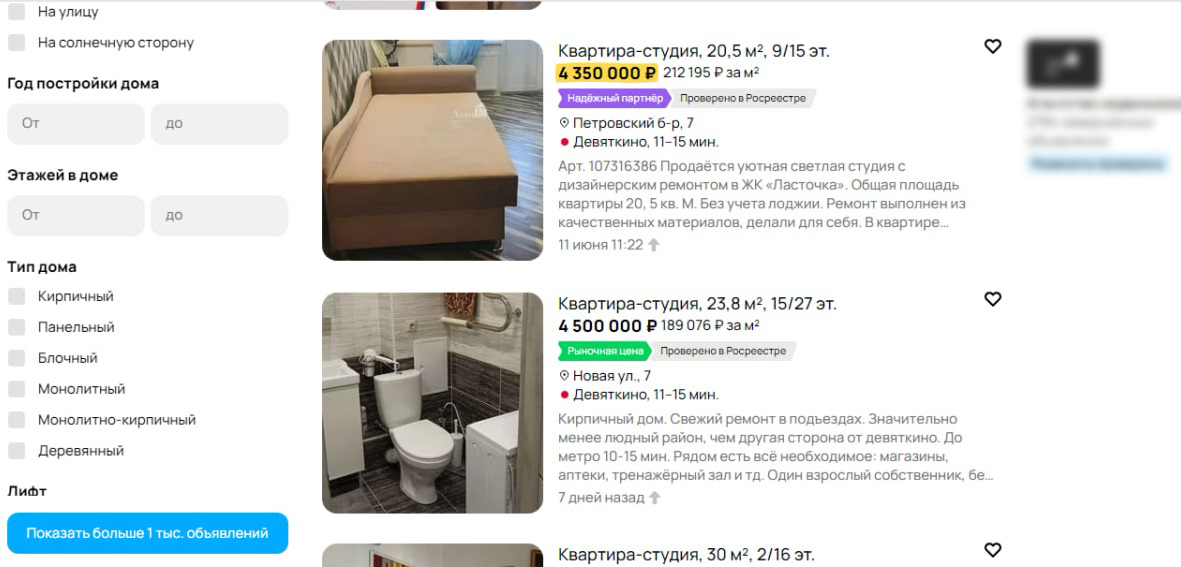1181x567 pixels.
Task: Open the Квартира-студия, 20,5 m² listing title
Action: [694, 51]
